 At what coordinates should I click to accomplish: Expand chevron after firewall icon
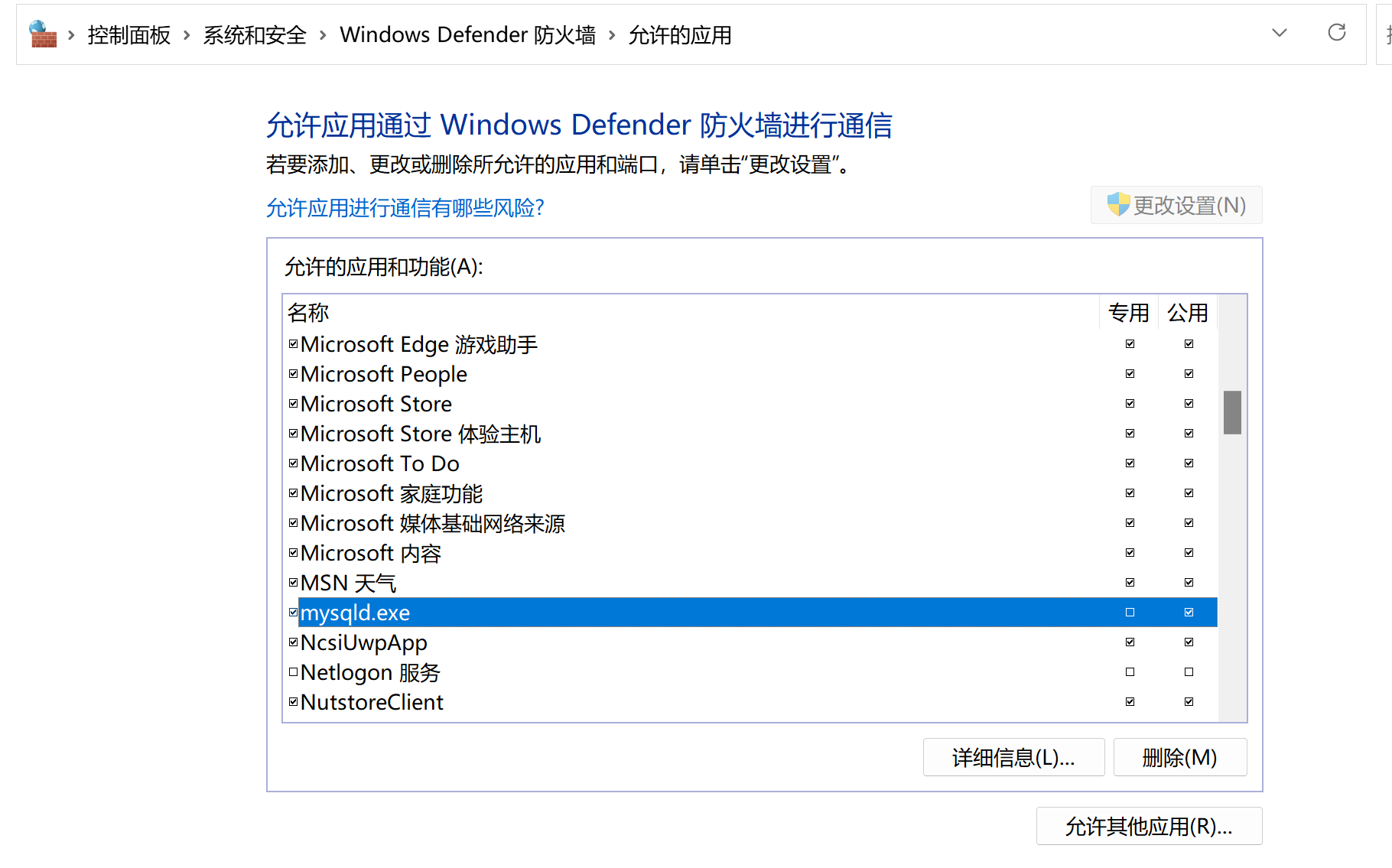point(71,35)
